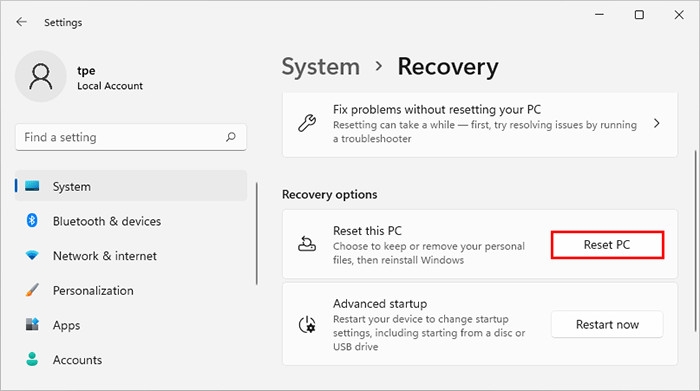Click the Find a setting search box

pyautogui.click(x=131, y=137)
